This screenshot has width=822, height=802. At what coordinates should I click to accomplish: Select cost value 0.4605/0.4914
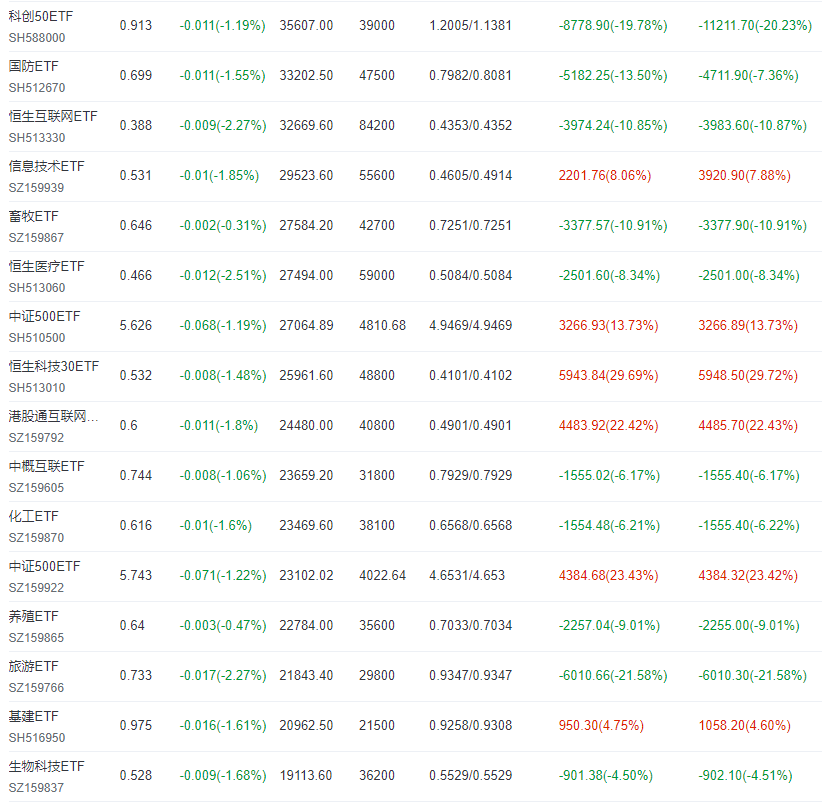tap(470, 176)
